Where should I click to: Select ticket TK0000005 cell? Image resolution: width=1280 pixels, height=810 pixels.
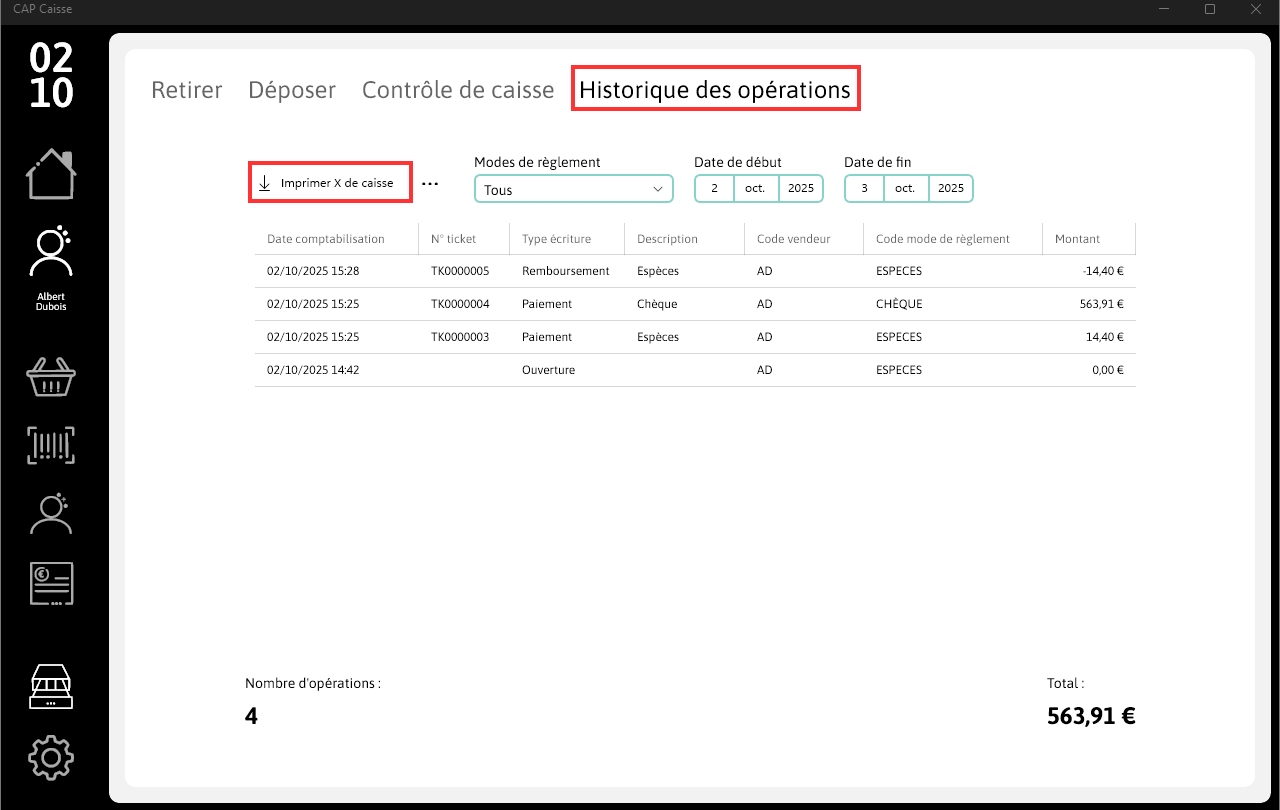point(460,271)
